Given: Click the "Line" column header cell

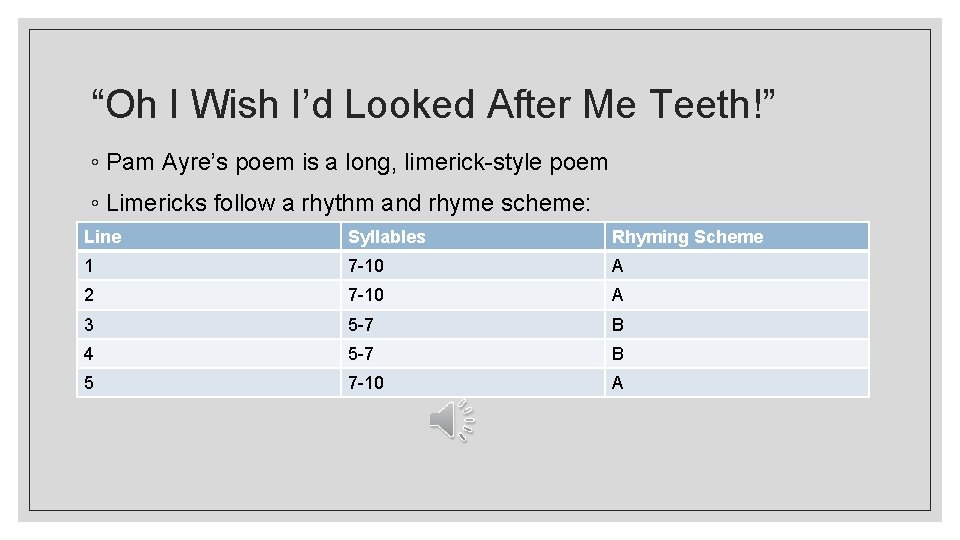Looking at the screenshot, I should [208, 237].
